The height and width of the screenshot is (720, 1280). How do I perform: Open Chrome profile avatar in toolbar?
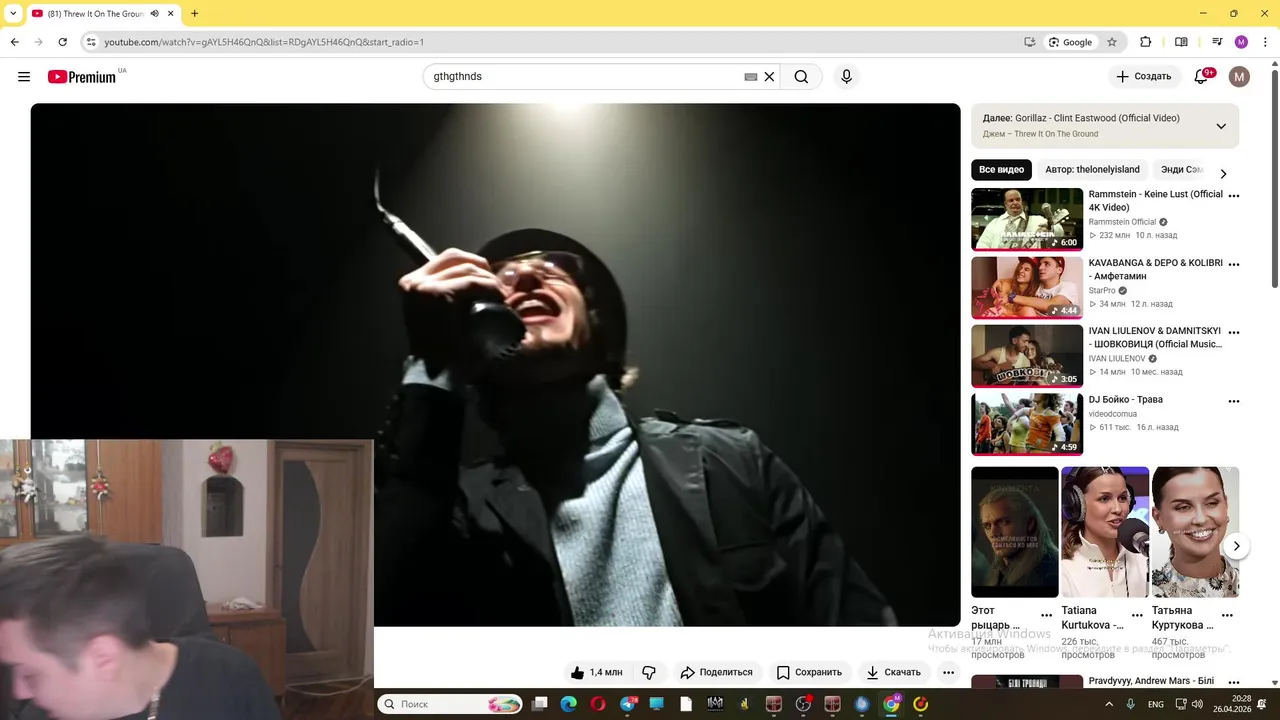click(1241, 42)
